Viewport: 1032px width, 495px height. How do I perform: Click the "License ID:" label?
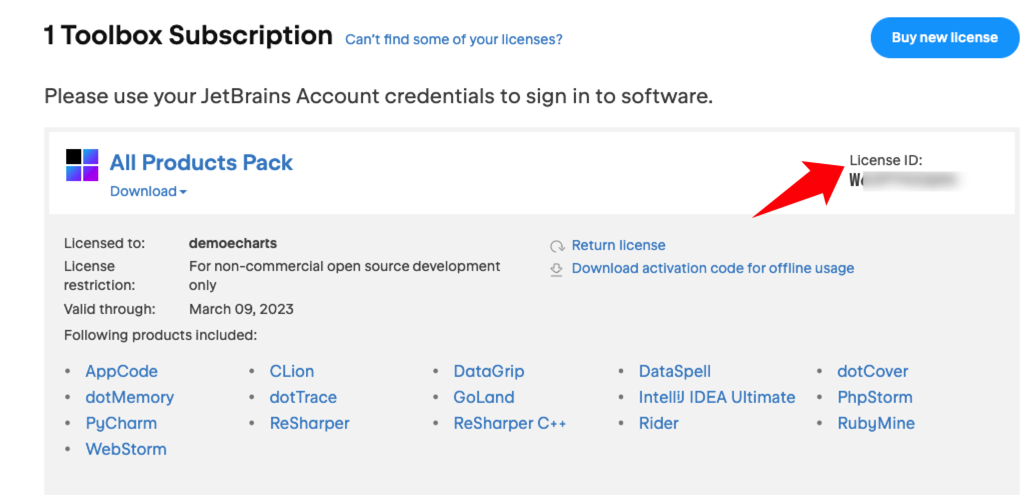coord(886,160)
